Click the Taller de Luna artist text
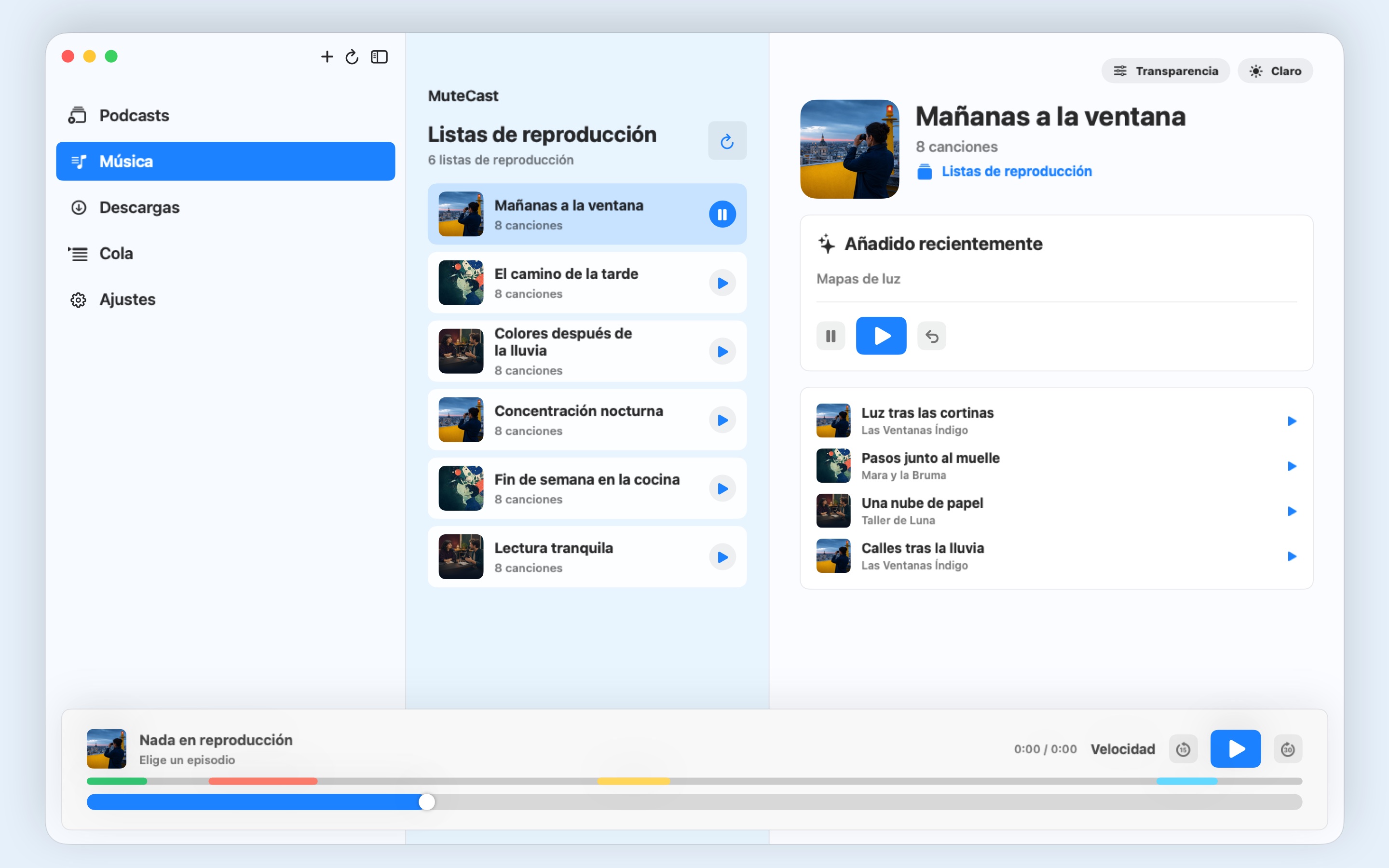 coord(898,520)
